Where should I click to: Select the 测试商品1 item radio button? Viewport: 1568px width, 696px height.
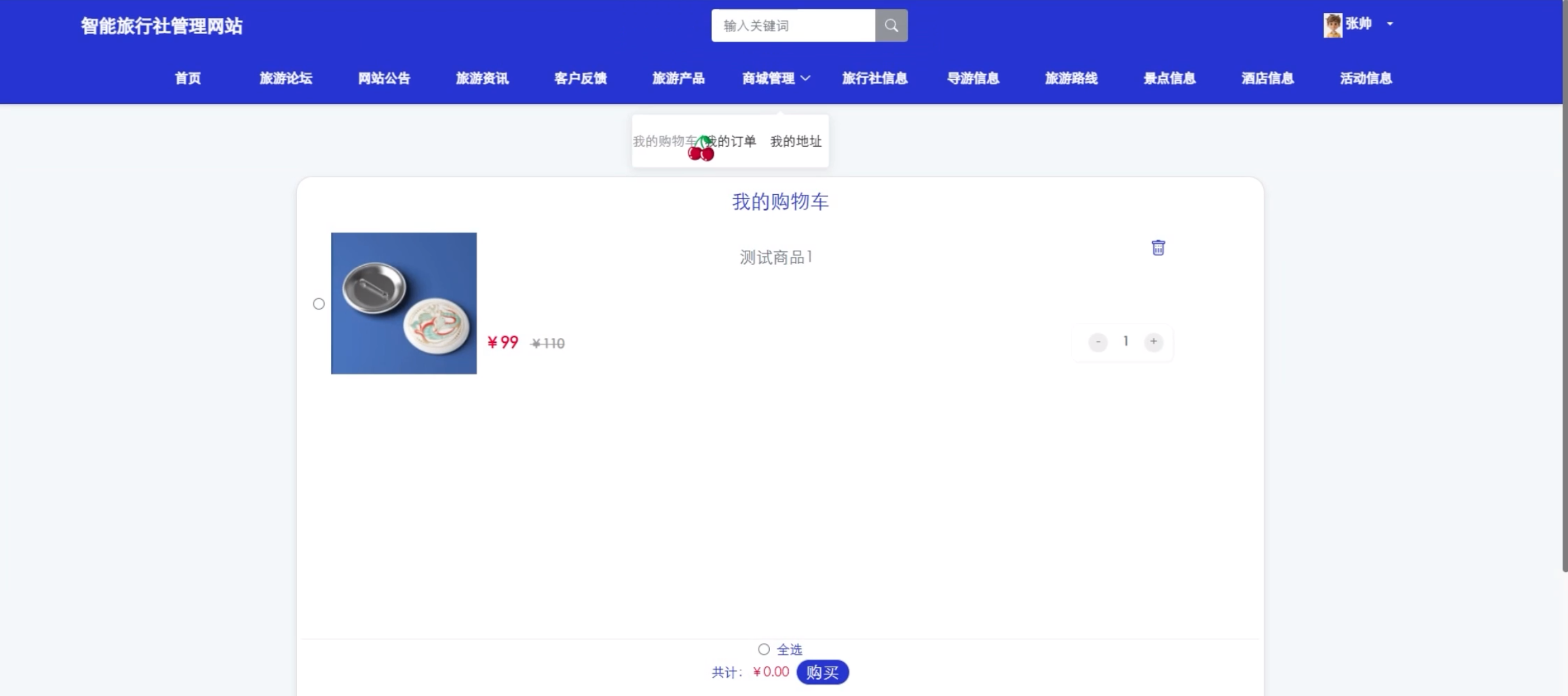pos(318,304)
